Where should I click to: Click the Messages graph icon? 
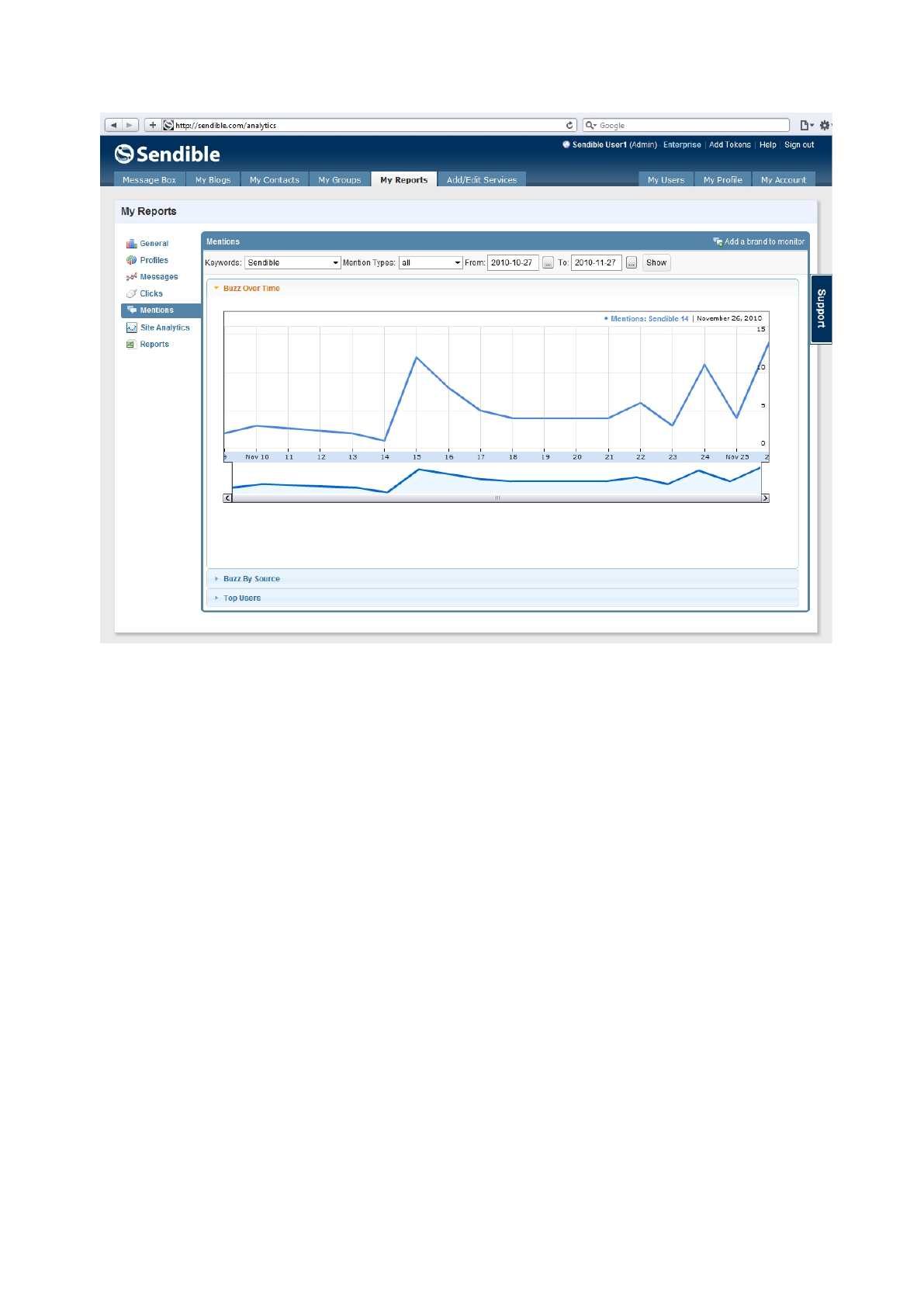click(x=132, y=277)
